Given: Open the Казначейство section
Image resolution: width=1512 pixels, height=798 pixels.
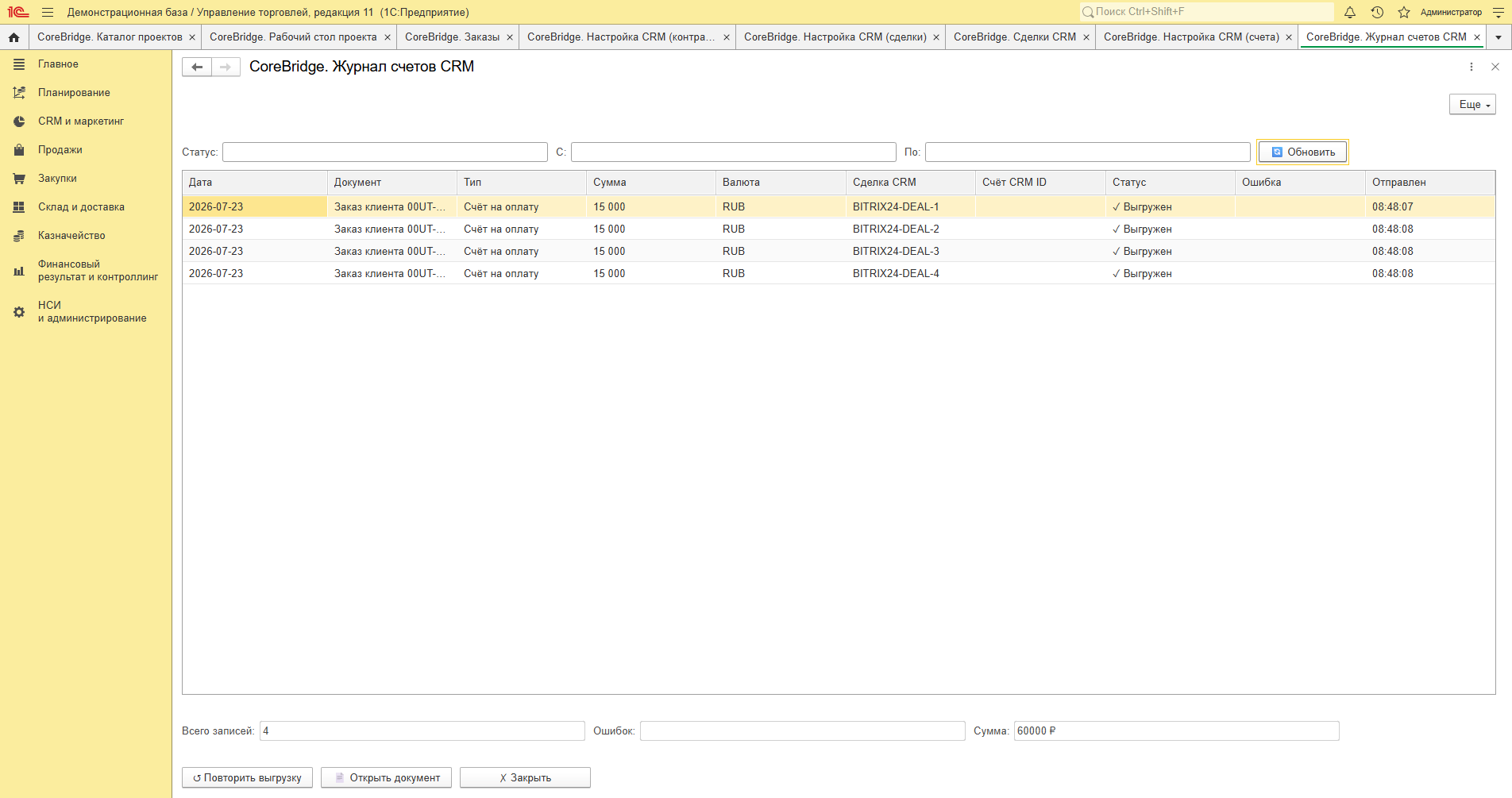Looking at the screenshot, I should (86, 236).
